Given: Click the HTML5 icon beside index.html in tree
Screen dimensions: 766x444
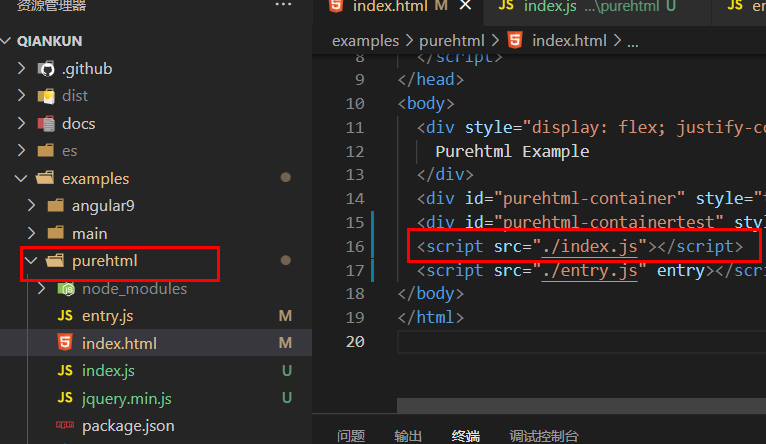Looking at the screenshot, I should (x=65, y=343).
